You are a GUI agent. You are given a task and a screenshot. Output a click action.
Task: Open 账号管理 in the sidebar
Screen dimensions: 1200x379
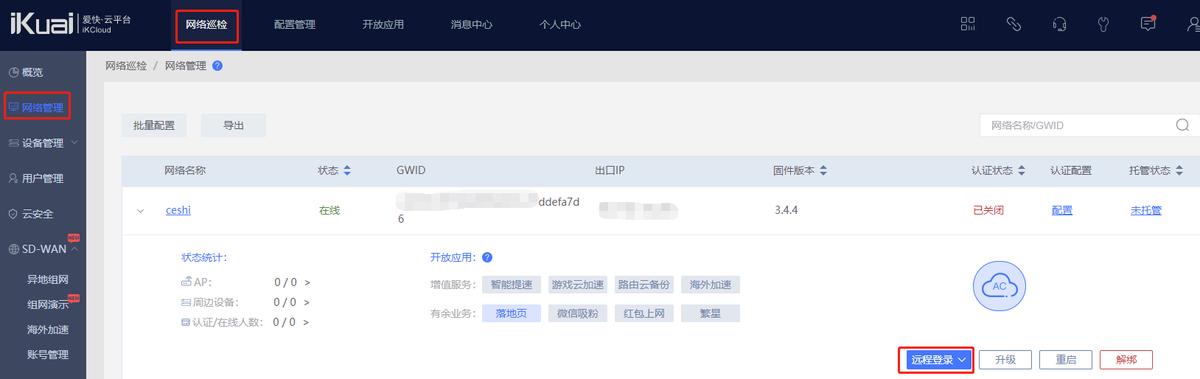click(x=47, y=354)
